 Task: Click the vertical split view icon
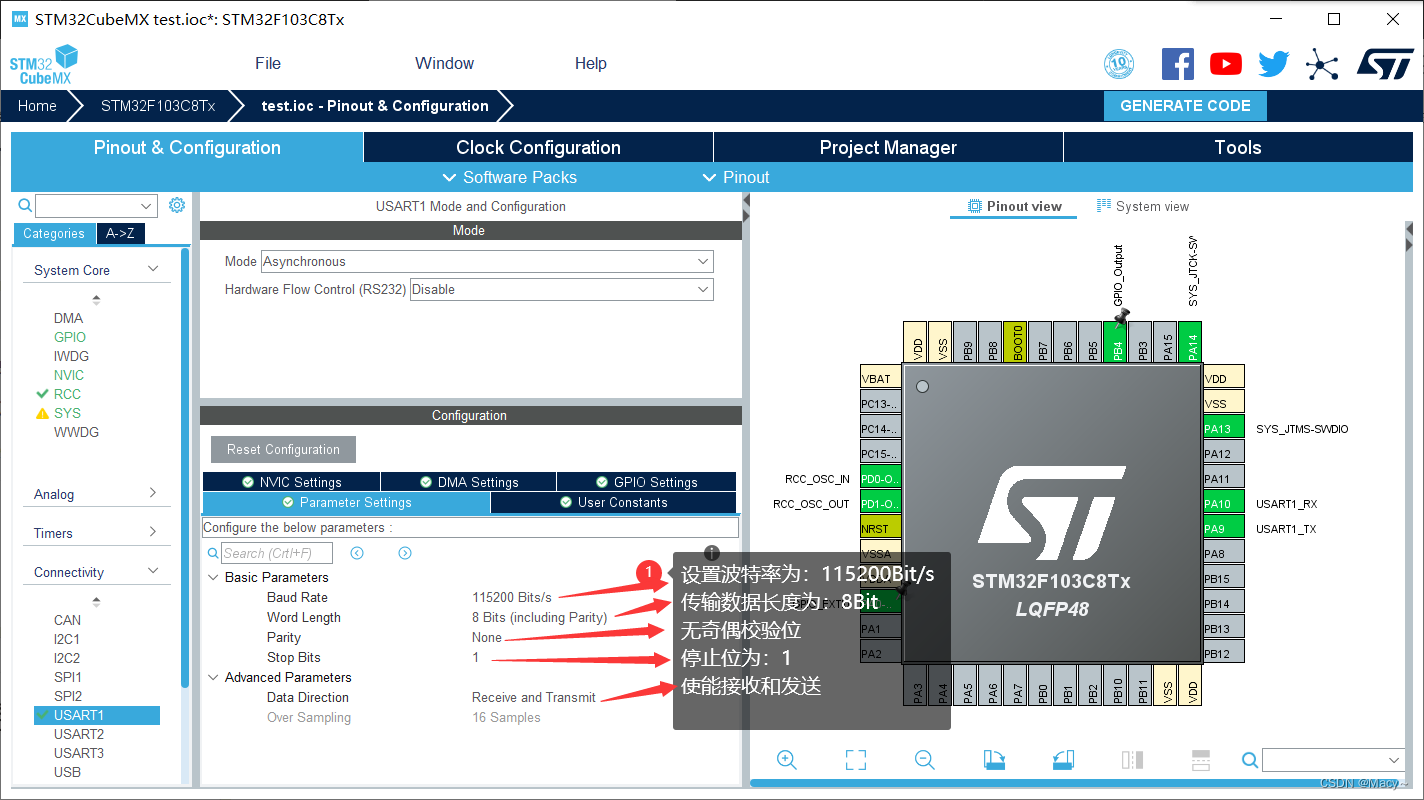coord(1132,760)
